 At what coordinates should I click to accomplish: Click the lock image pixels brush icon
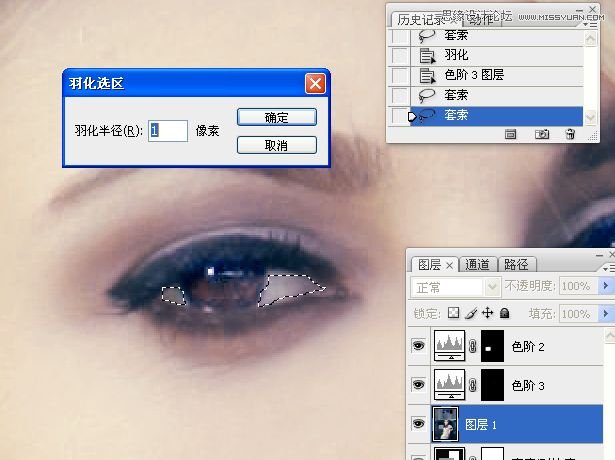coord(468,314)
